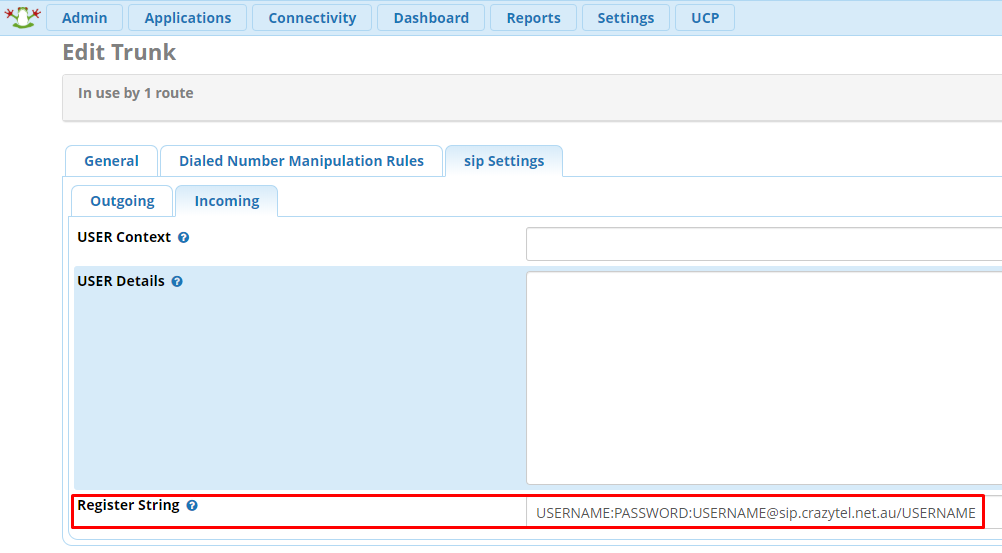Click the UCP button in navigation bar
This screenshot has height=553, width=1002.
pos(705,18)
